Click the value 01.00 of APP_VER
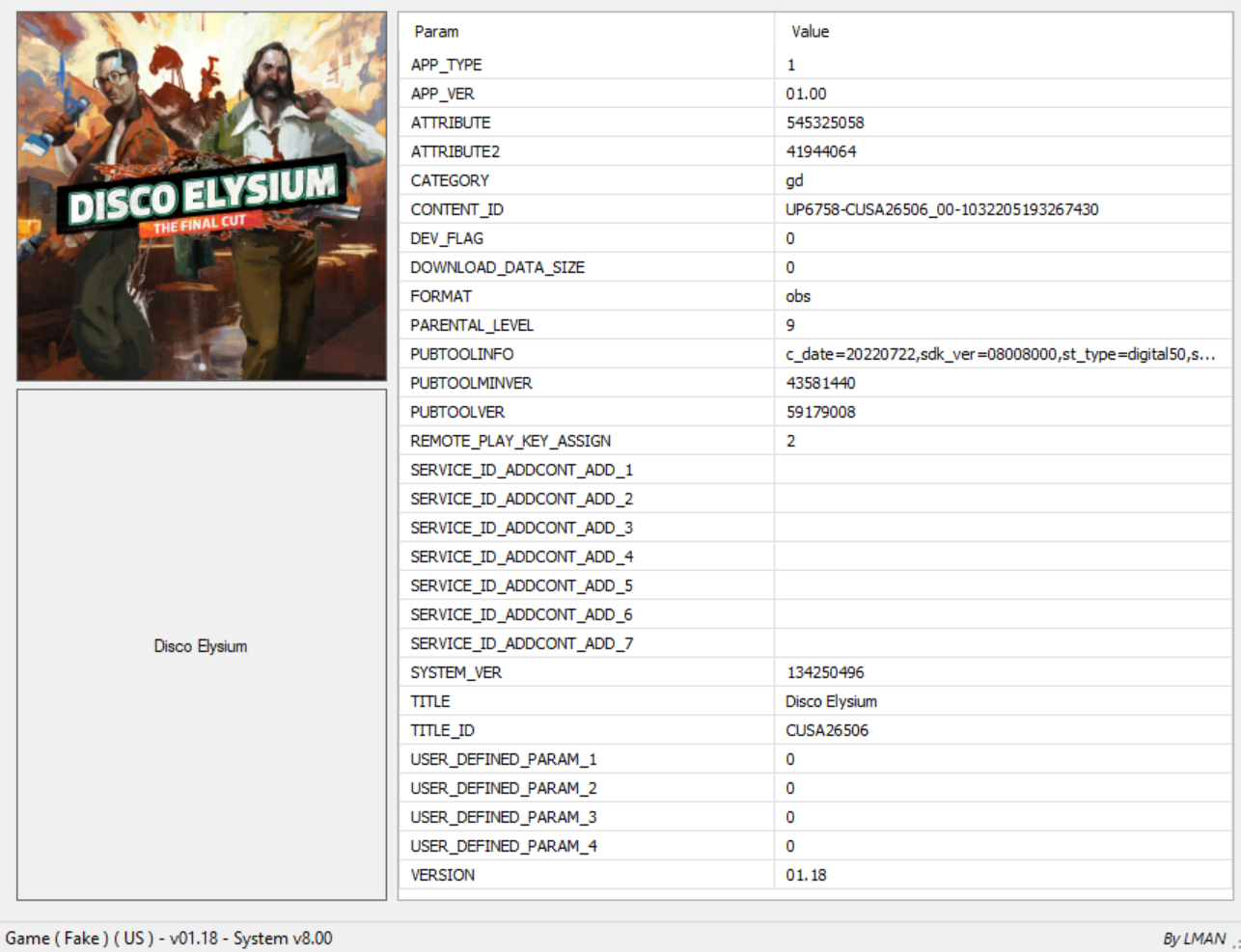1241x952 pixels. coord(806,94)
